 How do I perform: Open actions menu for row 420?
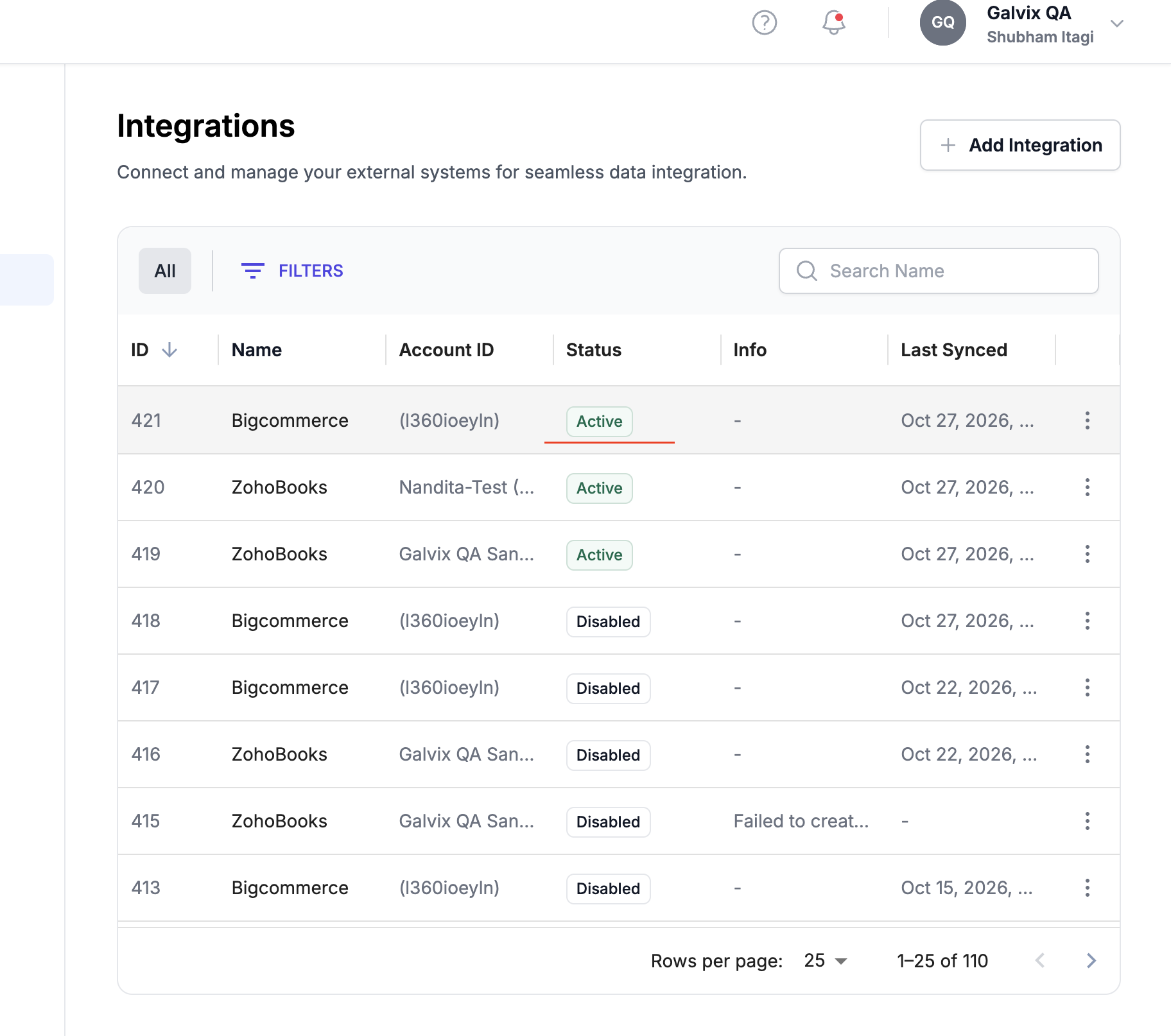1087,487
